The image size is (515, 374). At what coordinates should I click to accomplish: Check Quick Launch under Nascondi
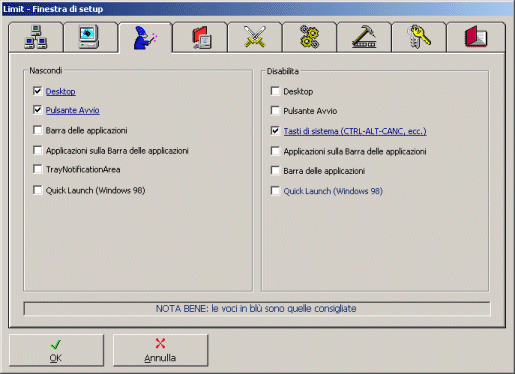click(38, 190)
